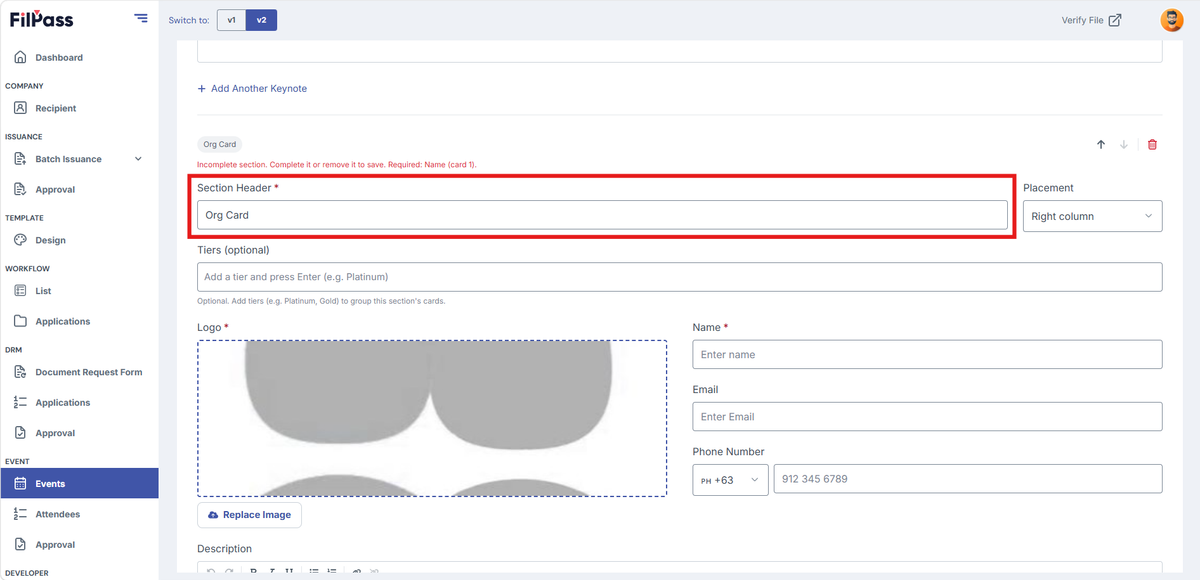Image resolution: width=1200 pixels, height=580 pixels.
Task: Click the Email input field
Action: click(927, 417)
